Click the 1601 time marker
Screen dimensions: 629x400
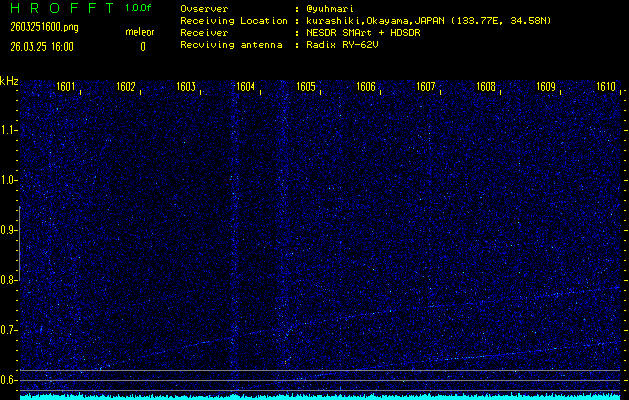click(66, 88)
